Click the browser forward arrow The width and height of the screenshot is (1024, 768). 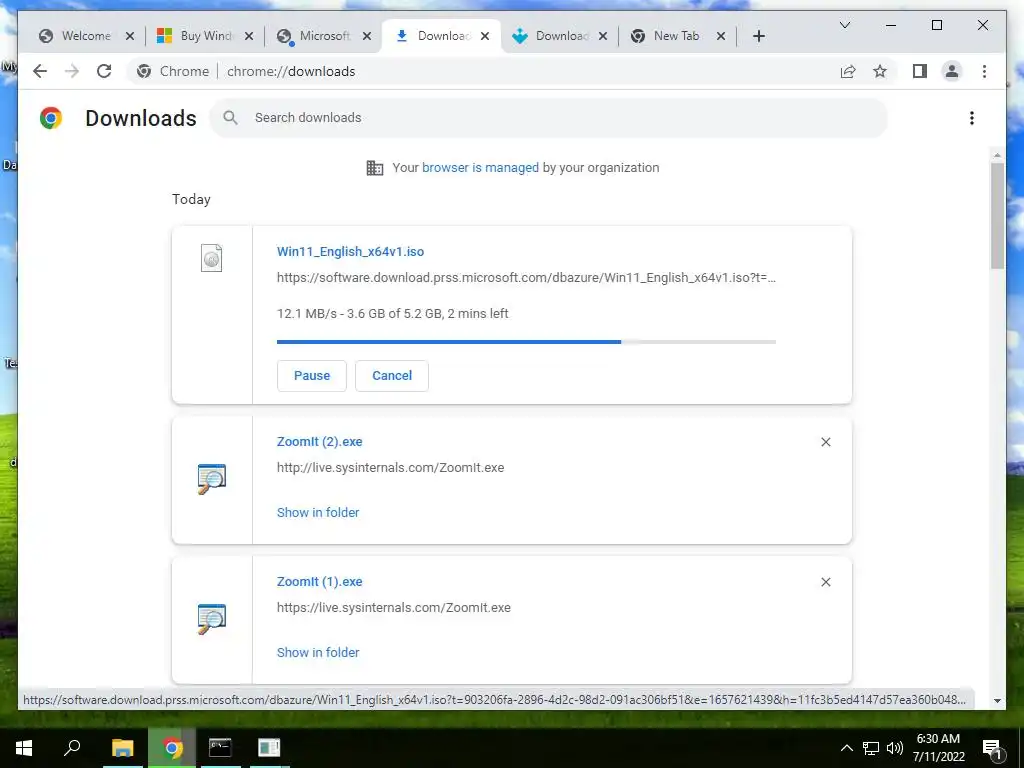(x=72, y=71)
